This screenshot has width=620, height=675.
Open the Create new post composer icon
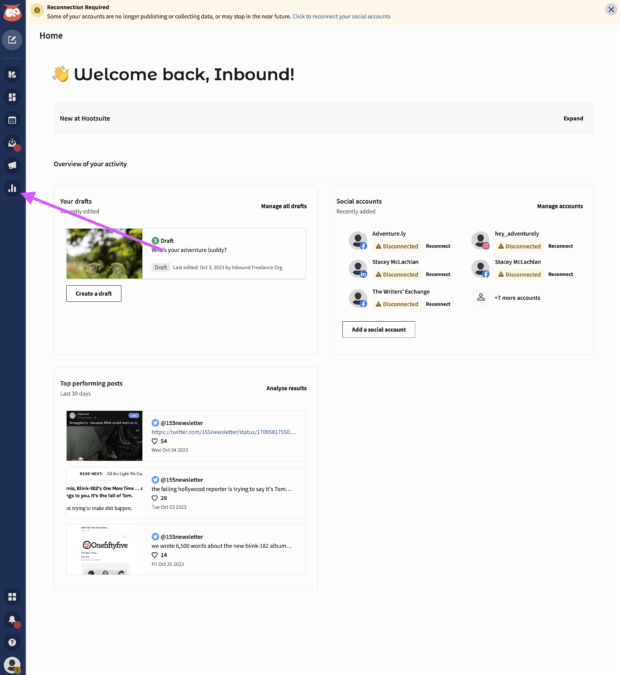click(x=12, y=40)
